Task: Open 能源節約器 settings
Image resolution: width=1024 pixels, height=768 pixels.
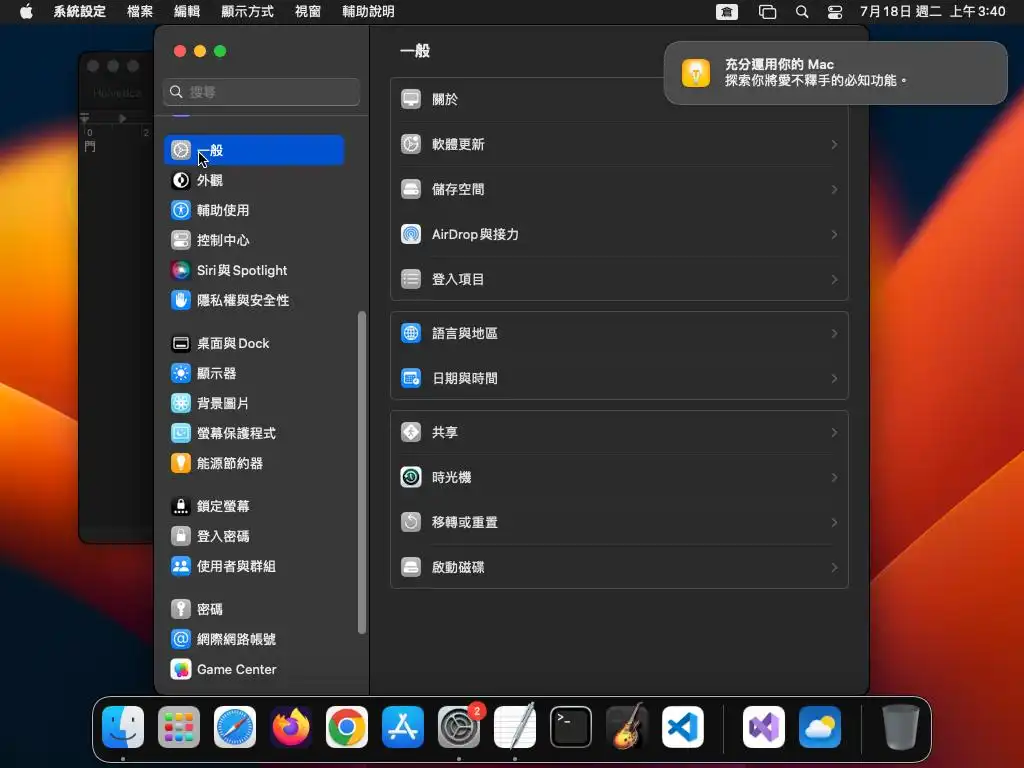Action: tap(254, 464)
